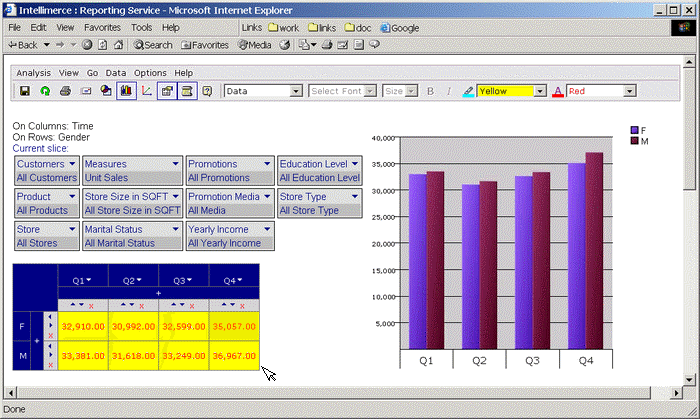Viewport: 700px width, 419px height.
Task: Open the report View menu
Action: tap(69, 73)
